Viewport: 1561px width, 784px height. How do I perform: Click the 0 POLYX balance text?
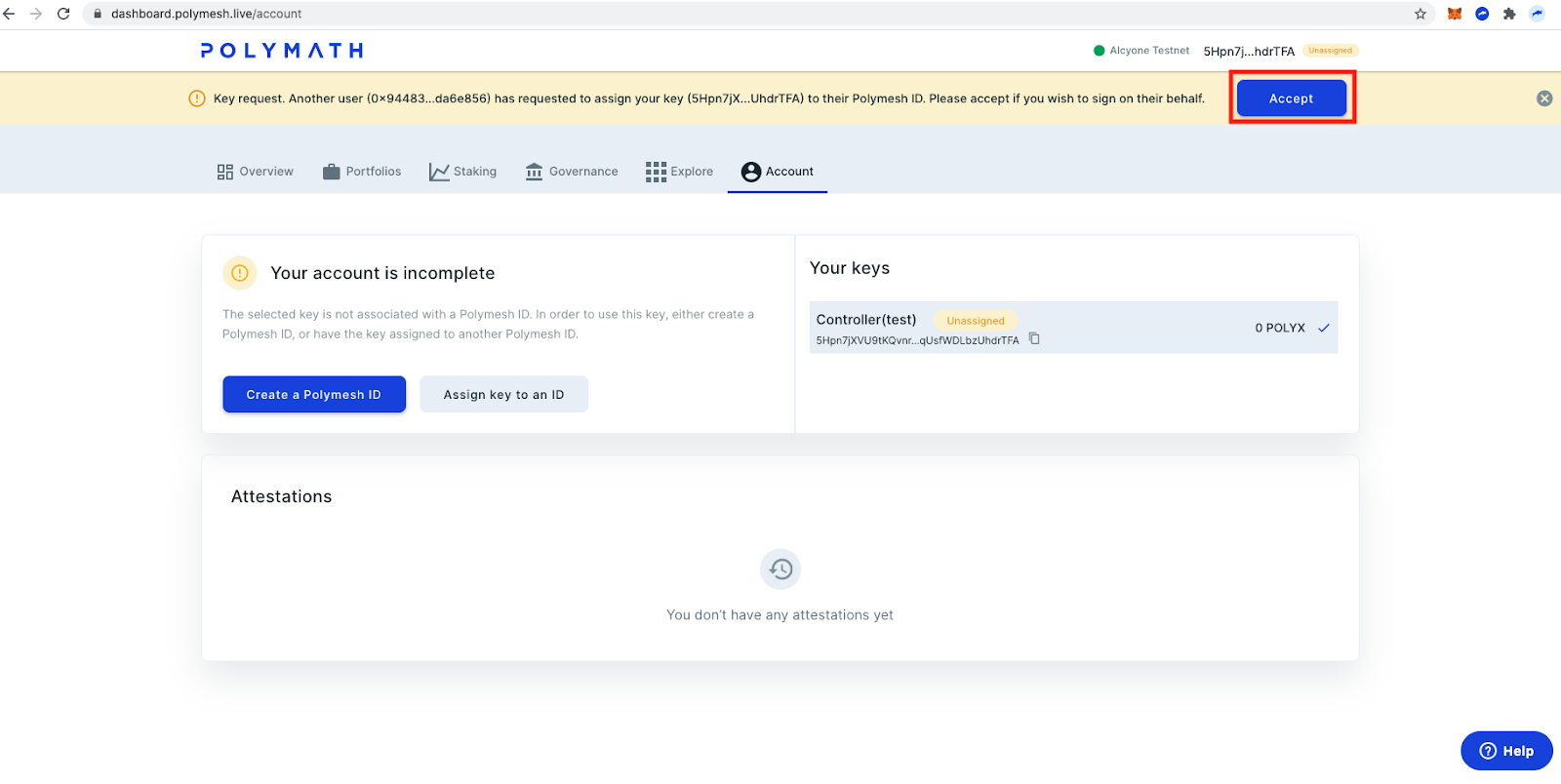click(x=1280, y=329)
